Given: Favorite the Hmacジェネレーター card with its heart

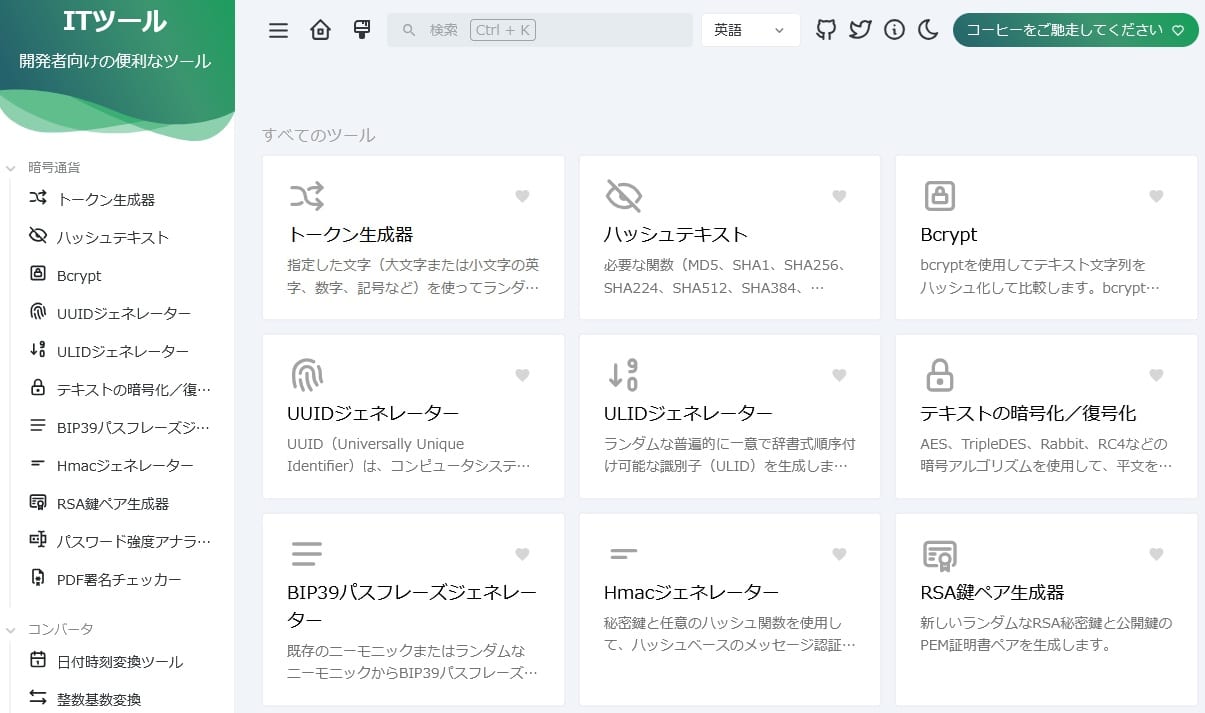Looking at the screenshot, I should [839, 554].
